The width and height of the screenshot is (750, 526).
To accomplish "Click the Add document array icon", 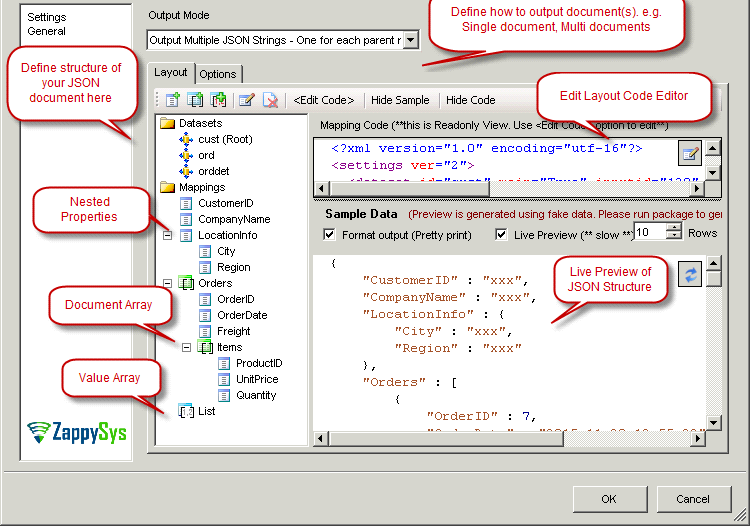I will click(195, 100).
